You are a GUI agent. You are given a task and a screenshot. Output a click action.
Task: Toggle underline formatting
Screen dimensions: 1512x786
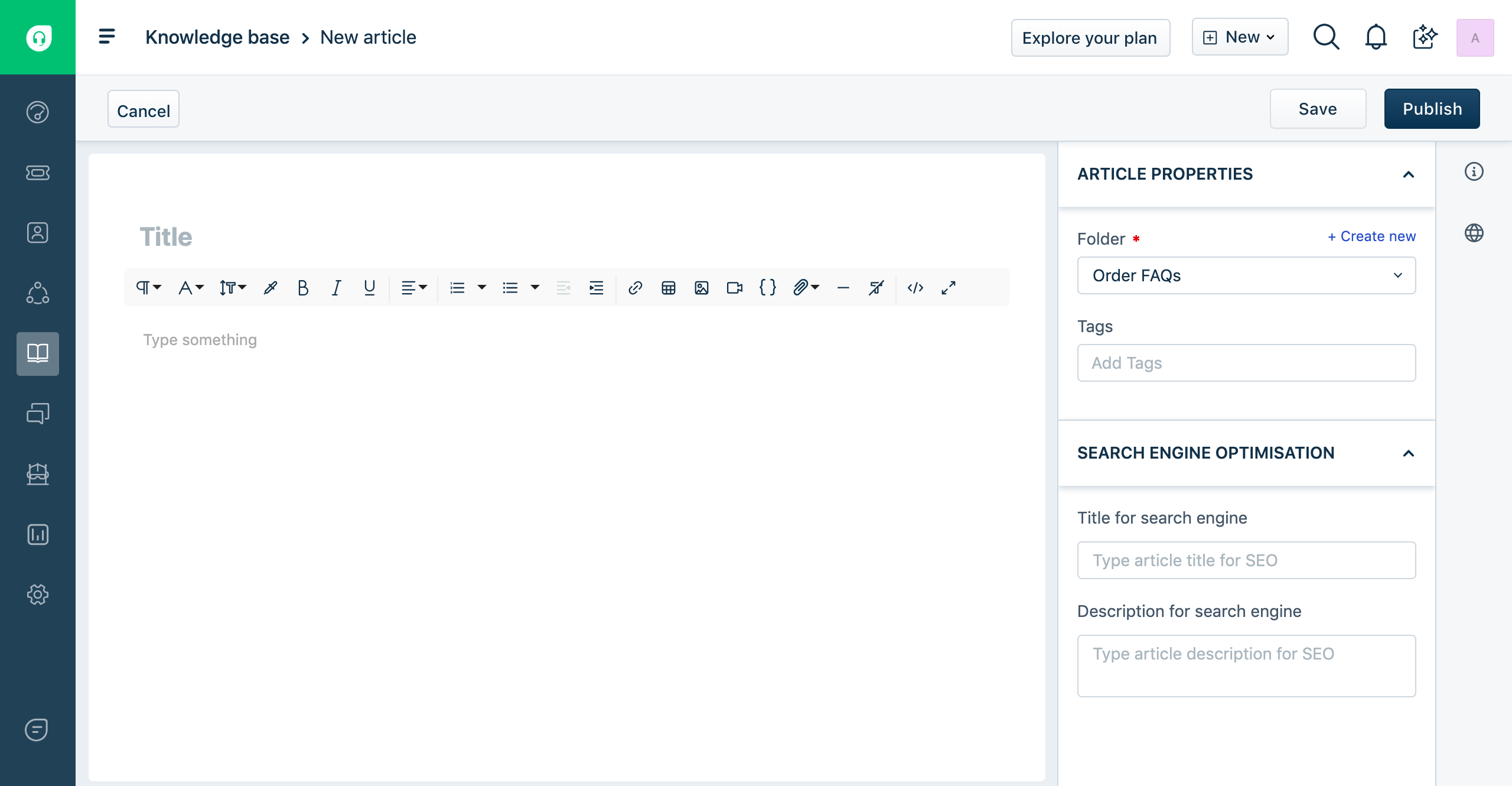click(x=369, y=288)
